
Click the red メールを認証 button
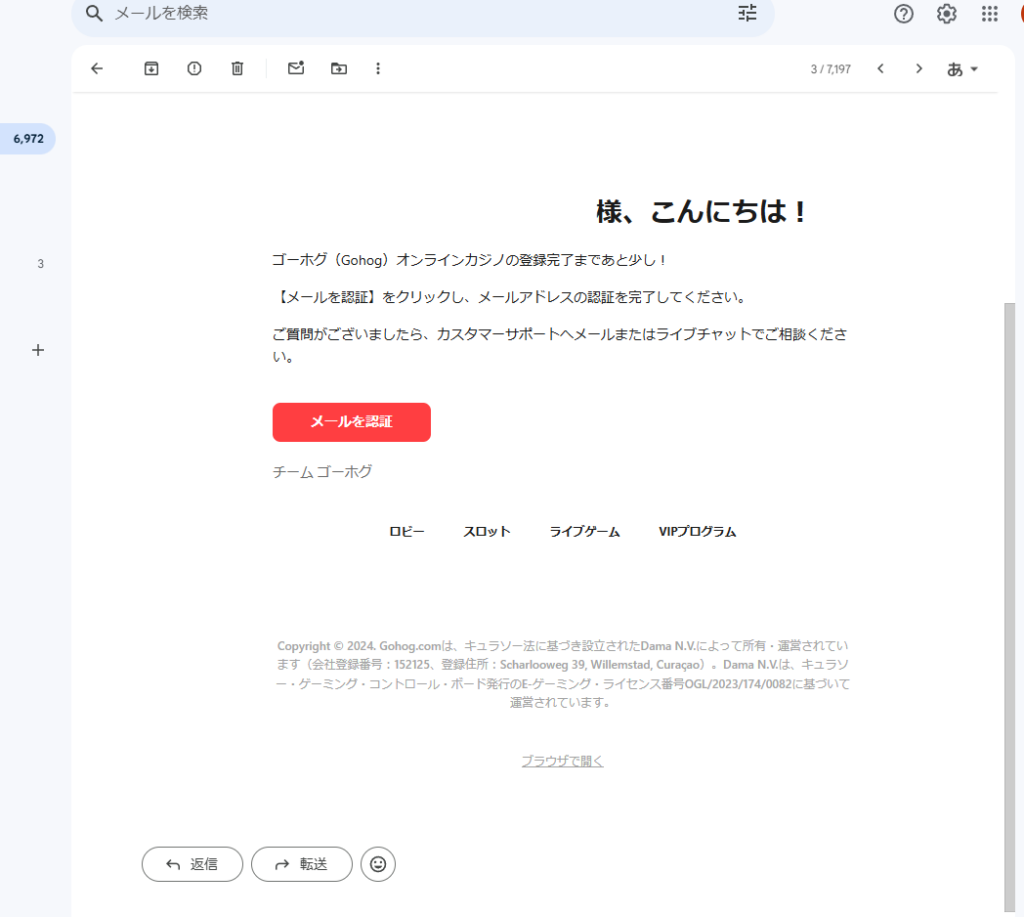(x=351, y=422)
